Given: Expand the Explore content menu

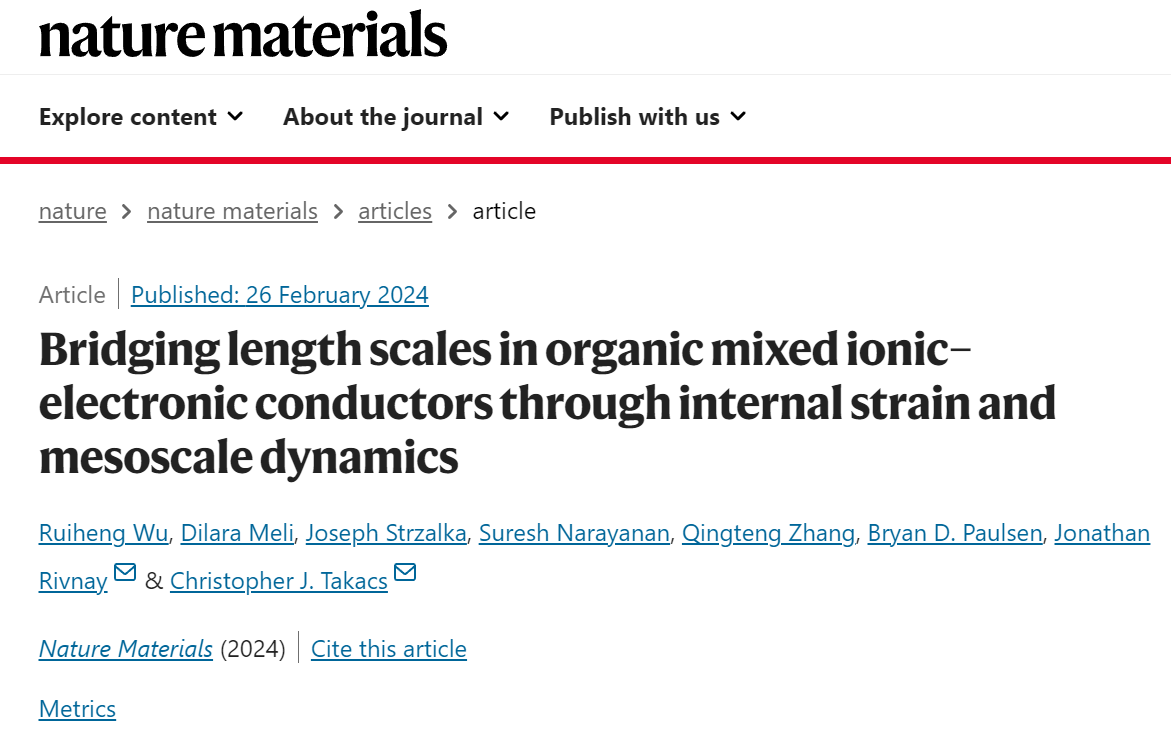Looking at the screenshot, I should pyautogui.click(x=141, y=117).
